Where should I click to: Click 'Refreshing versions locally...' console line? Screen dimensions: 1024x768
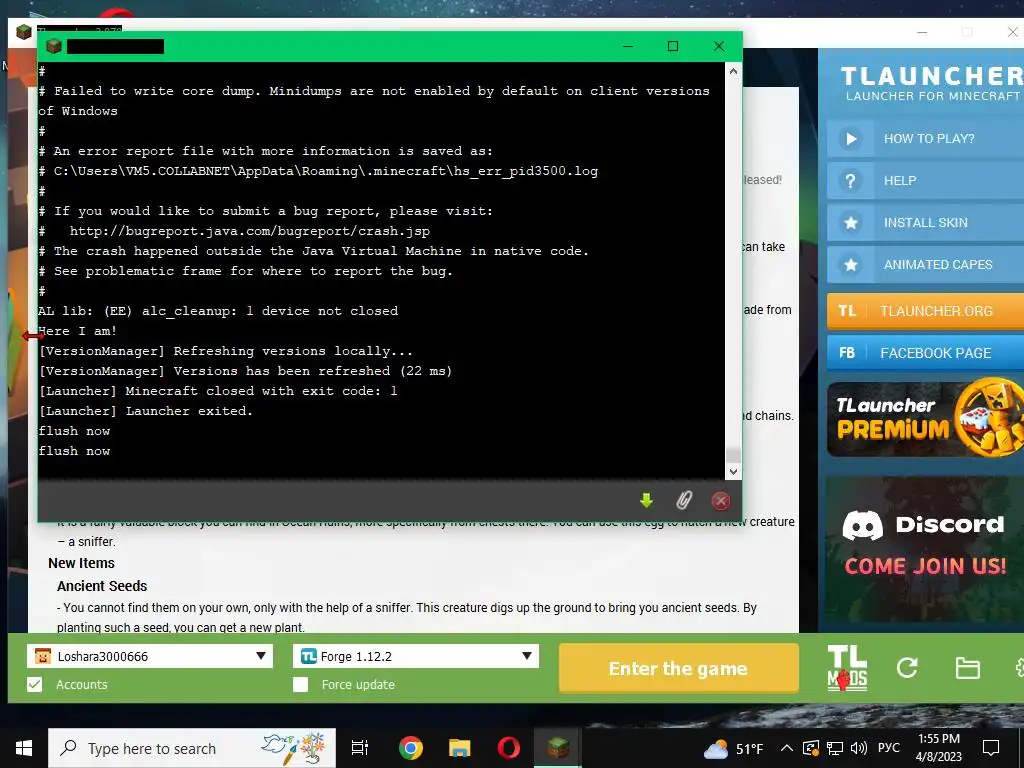tap(225, 351)
